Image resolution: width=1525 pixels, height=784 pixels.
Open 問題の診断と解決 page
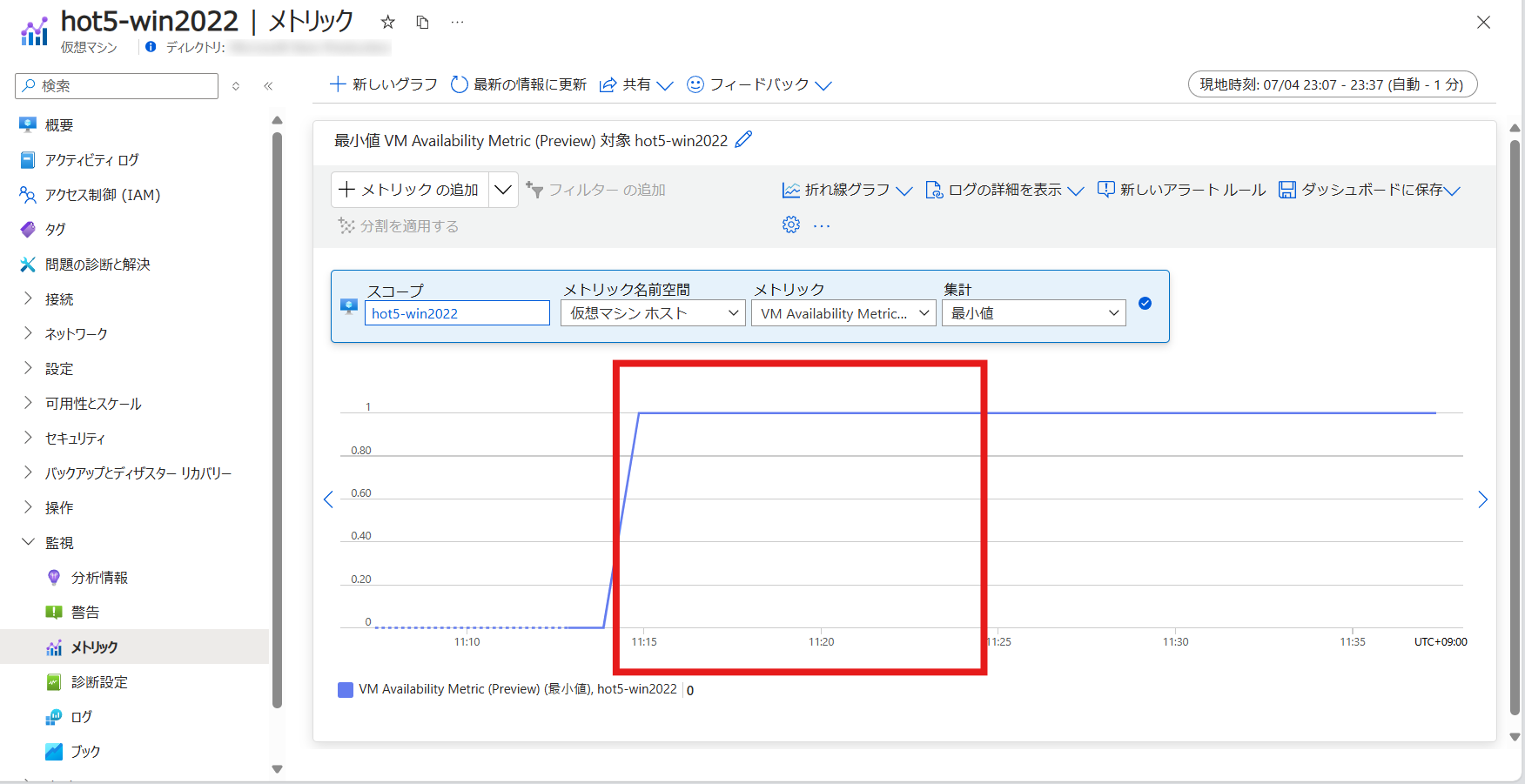[97, 265]
